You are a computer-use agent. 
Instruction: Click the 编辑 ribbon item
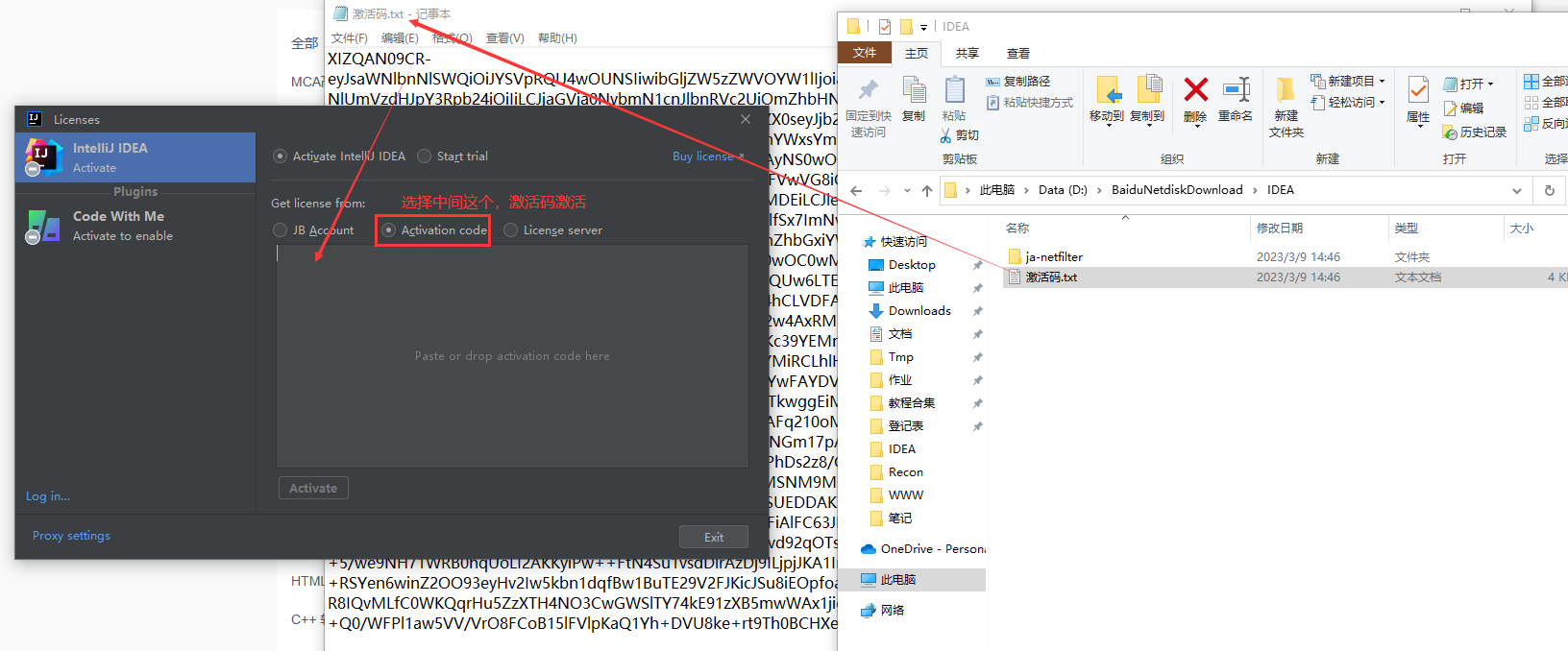[1463, 108]
